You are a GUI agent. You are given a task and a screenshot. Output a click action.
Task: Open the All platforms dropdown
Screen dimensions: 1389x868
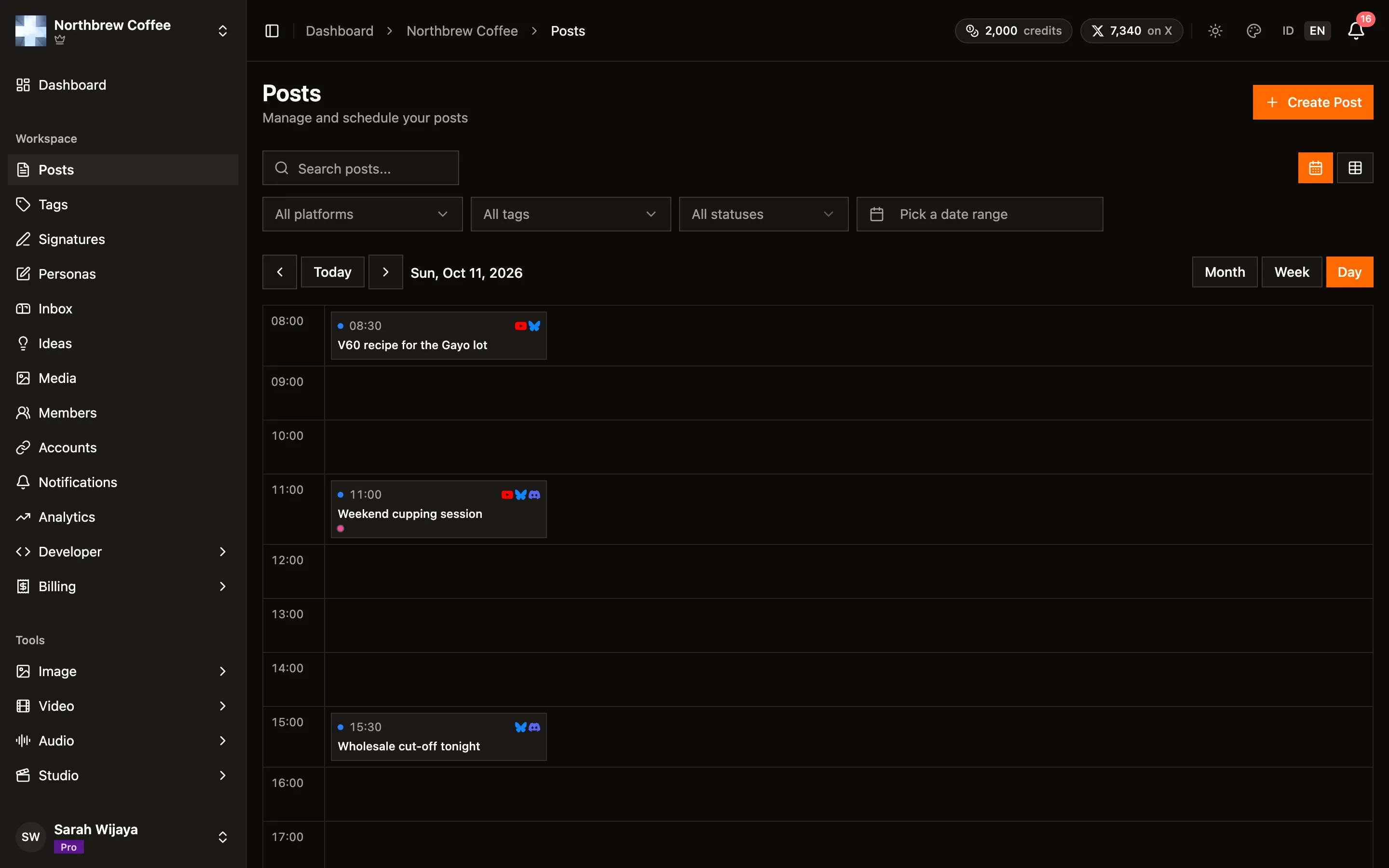tap(363, 214)
